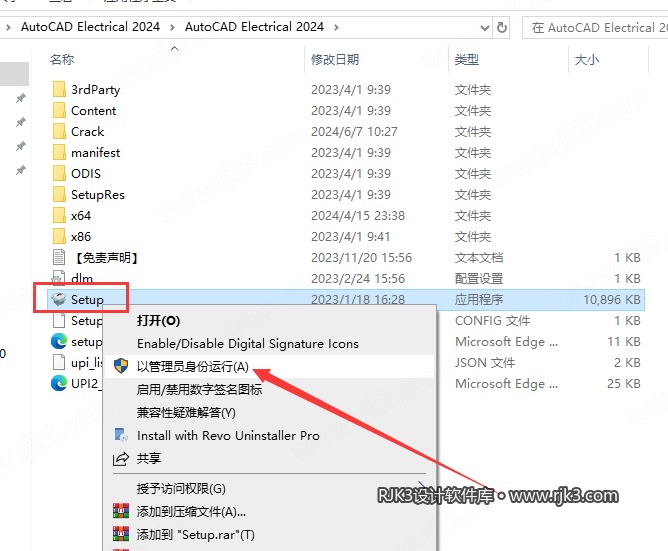Expand chevron between the two AutoCAD Electrical 2024 breadcrumbs
The image size is (668, 551).
pos(172,27)
